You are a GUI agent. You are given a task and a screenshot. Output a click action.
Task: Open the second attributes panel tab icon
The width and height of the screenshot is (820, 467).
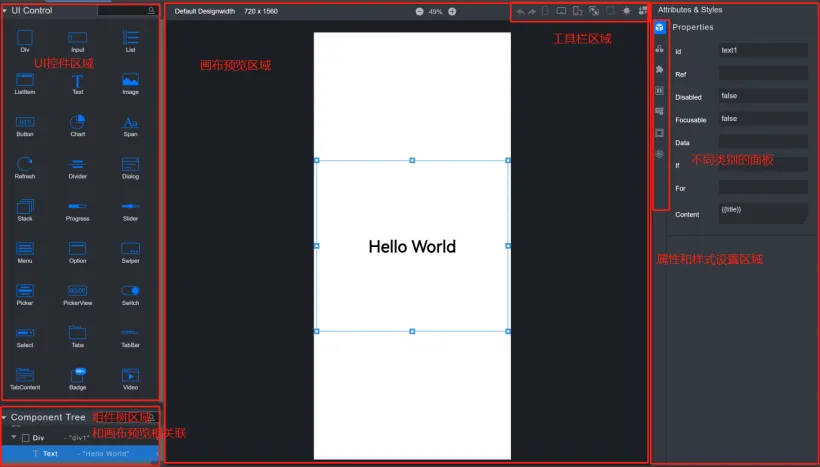(x=659, y=49)
